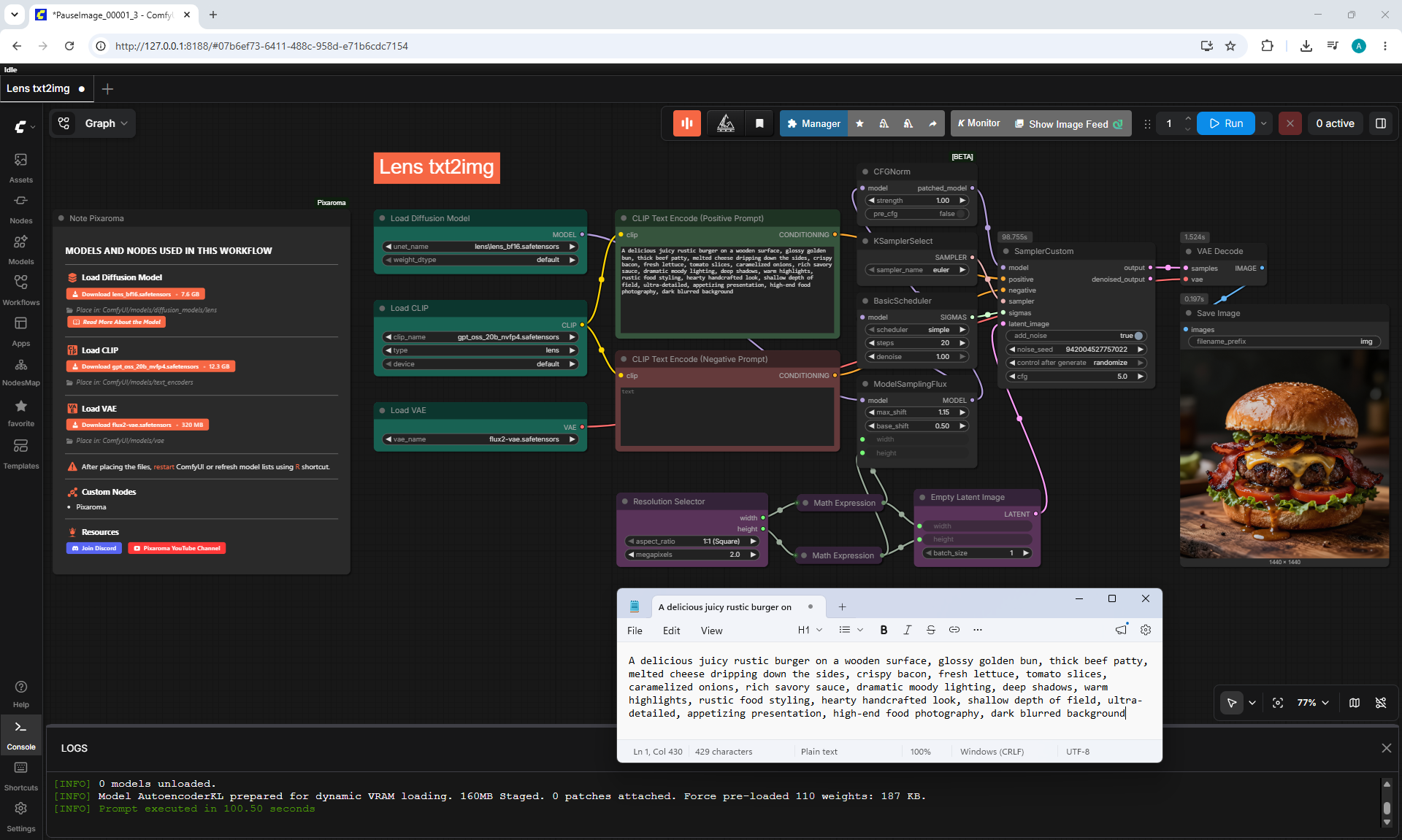Image resolution: width=1402 pixels, height=840 pixels.
Task: Open the View menu in Notepad
Action: coord(711,631)
